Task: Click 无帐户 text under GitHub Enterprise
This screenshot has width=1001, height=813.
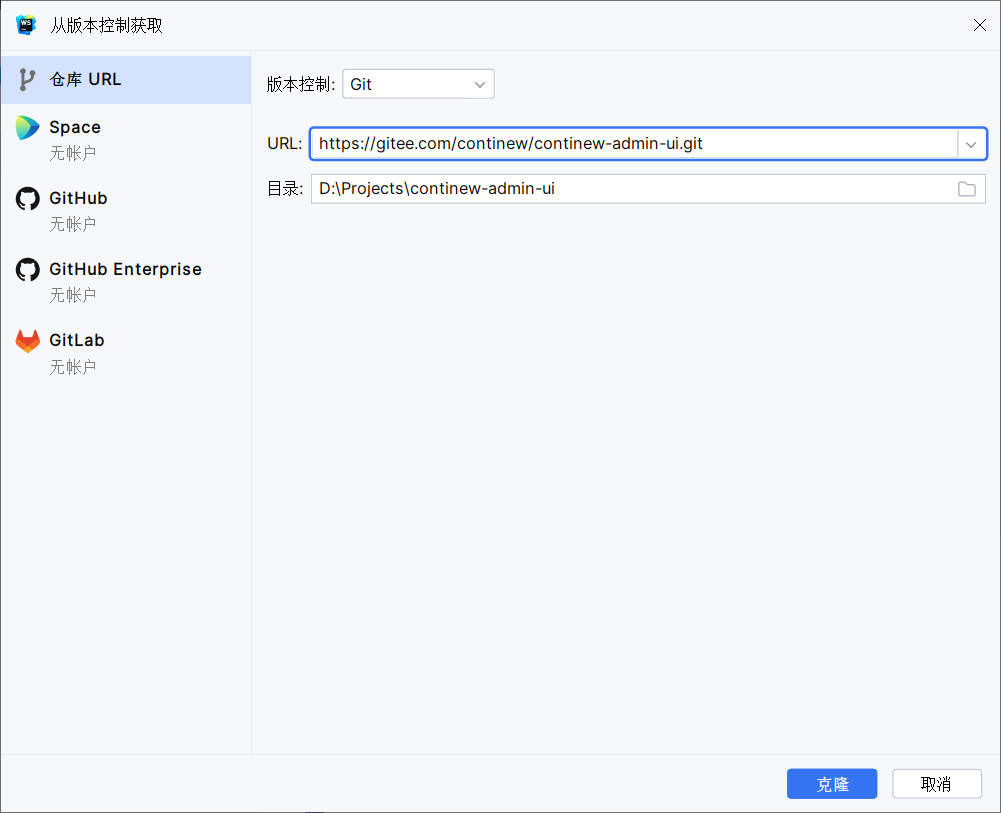Action: click(73, 295)
